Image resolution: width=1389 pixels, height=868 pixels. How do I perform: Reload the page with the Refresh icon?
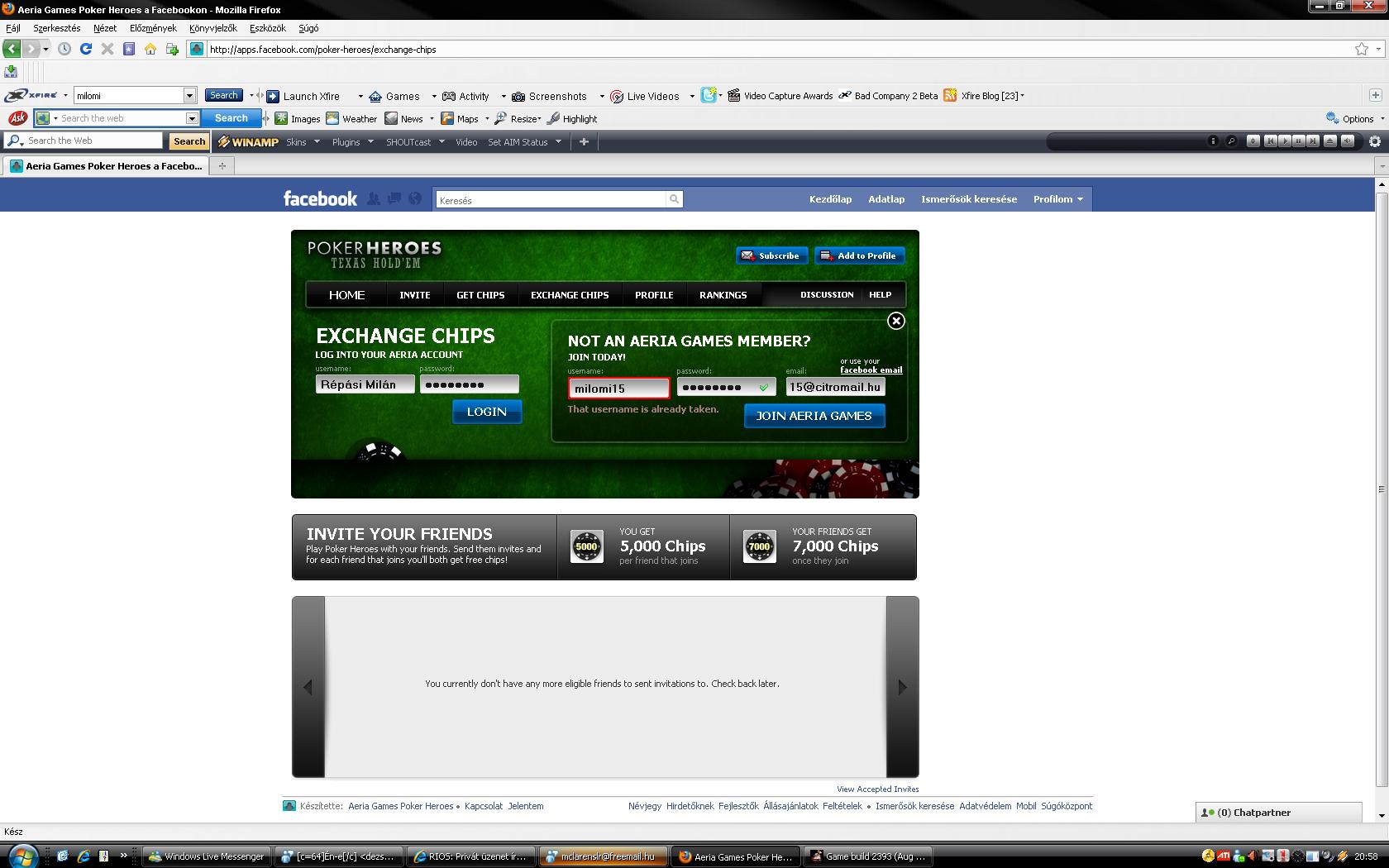(x=86, y=49)
